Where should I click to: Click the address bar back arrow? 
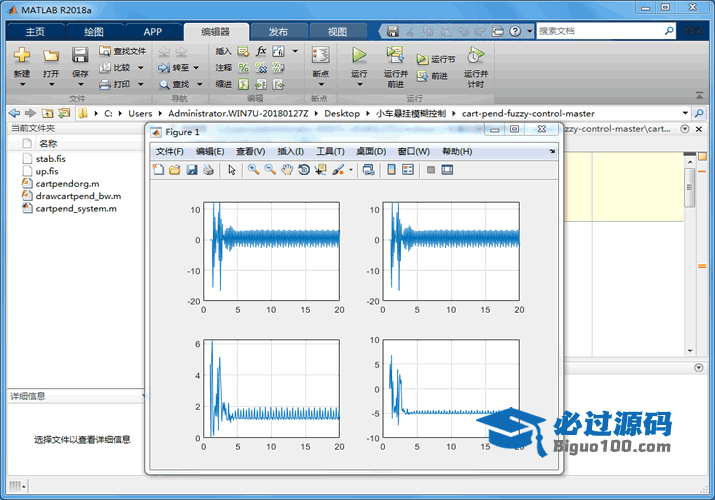tap(14, 113)
